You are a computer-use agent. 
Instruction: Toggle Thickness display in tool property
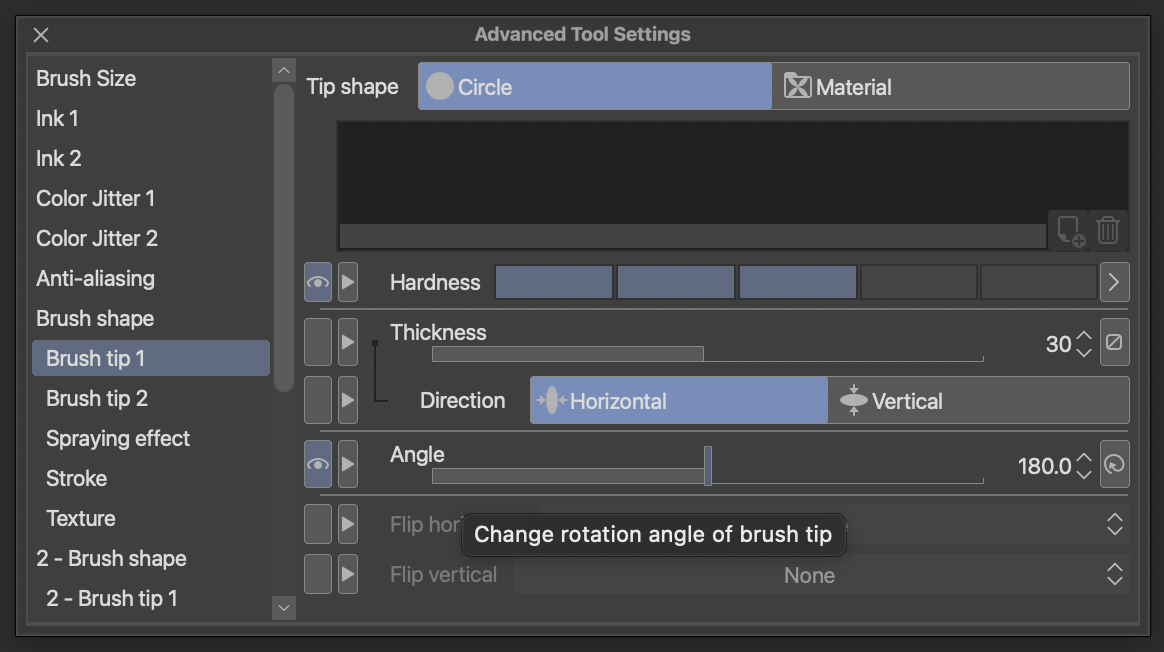(x=318, y=342)
